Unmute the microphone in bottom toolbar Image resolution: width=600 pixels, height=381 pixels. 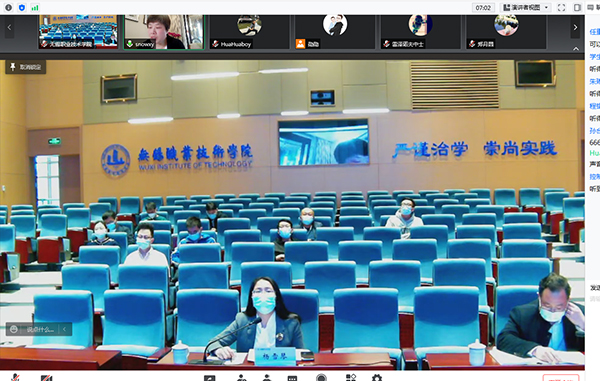pos(15,377)
